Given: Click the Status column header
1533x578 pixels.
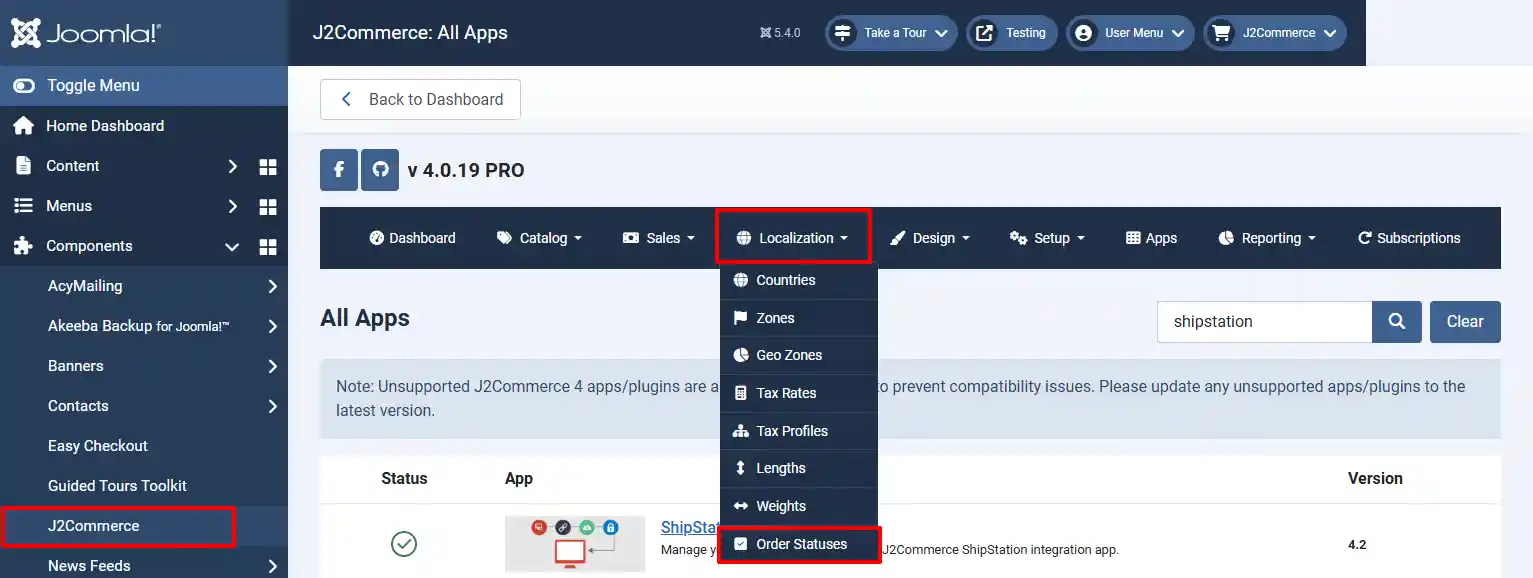Looking at the screenshot, I should (x=404, y=478).
